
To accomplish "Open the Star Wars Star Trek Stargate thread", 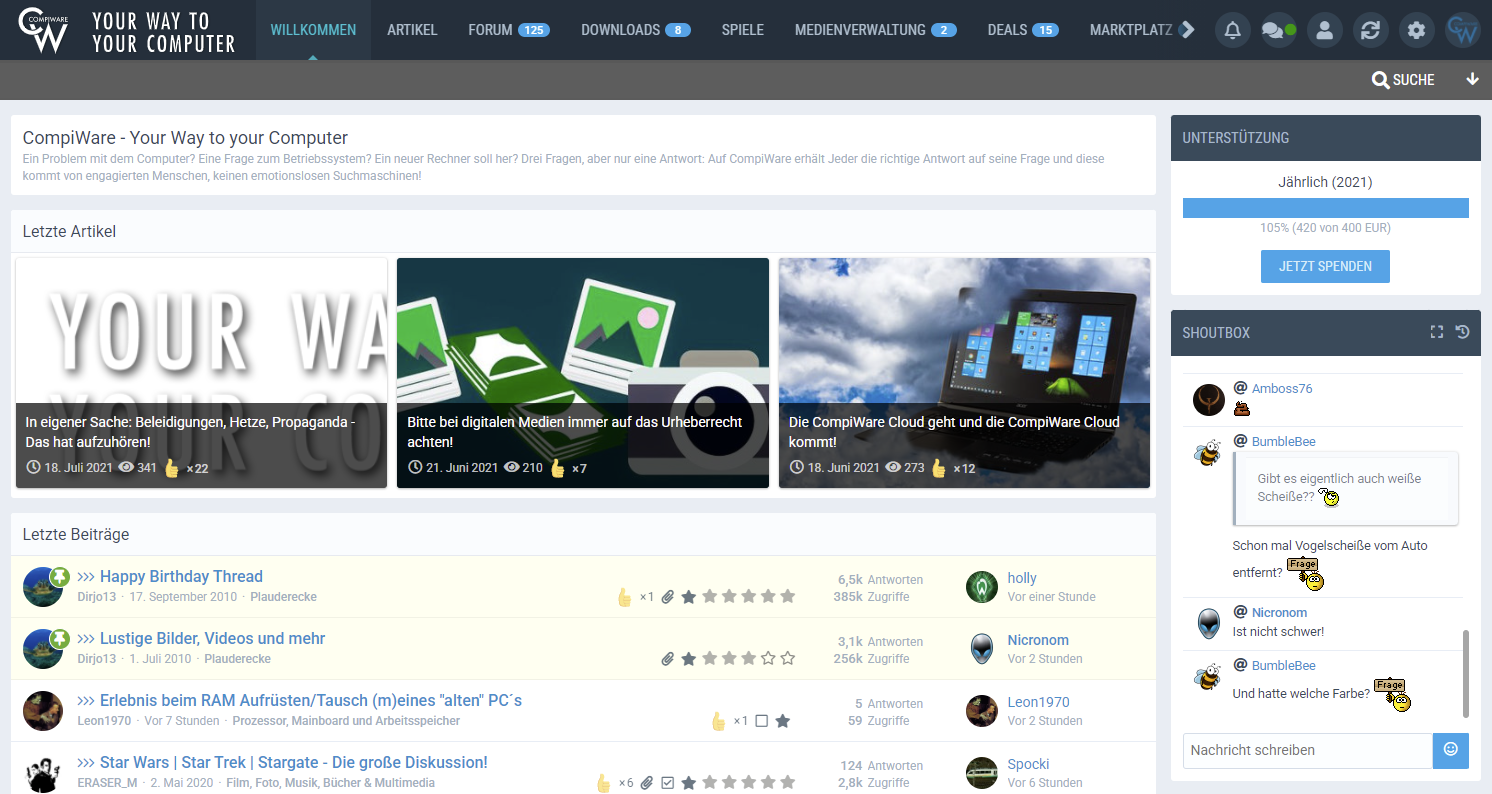I will coord(294,763).
